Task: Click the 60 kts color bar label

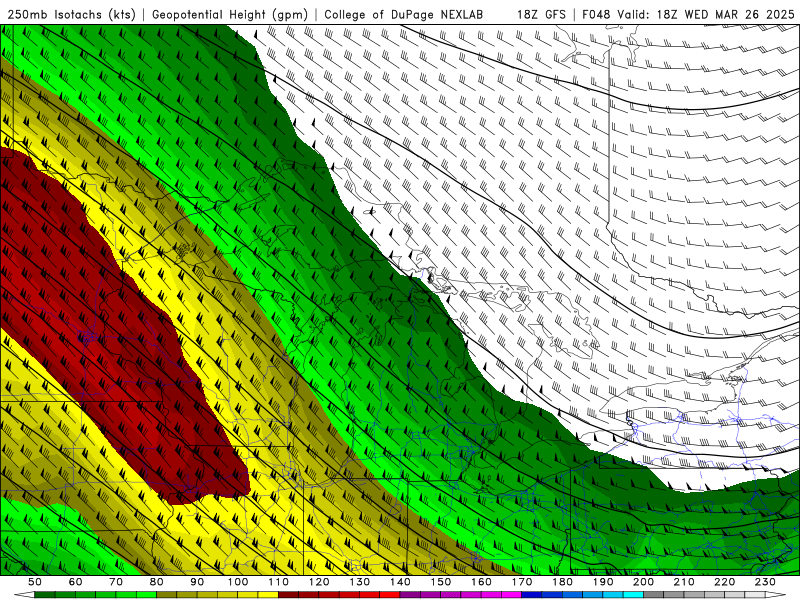Action: [76, 582]
